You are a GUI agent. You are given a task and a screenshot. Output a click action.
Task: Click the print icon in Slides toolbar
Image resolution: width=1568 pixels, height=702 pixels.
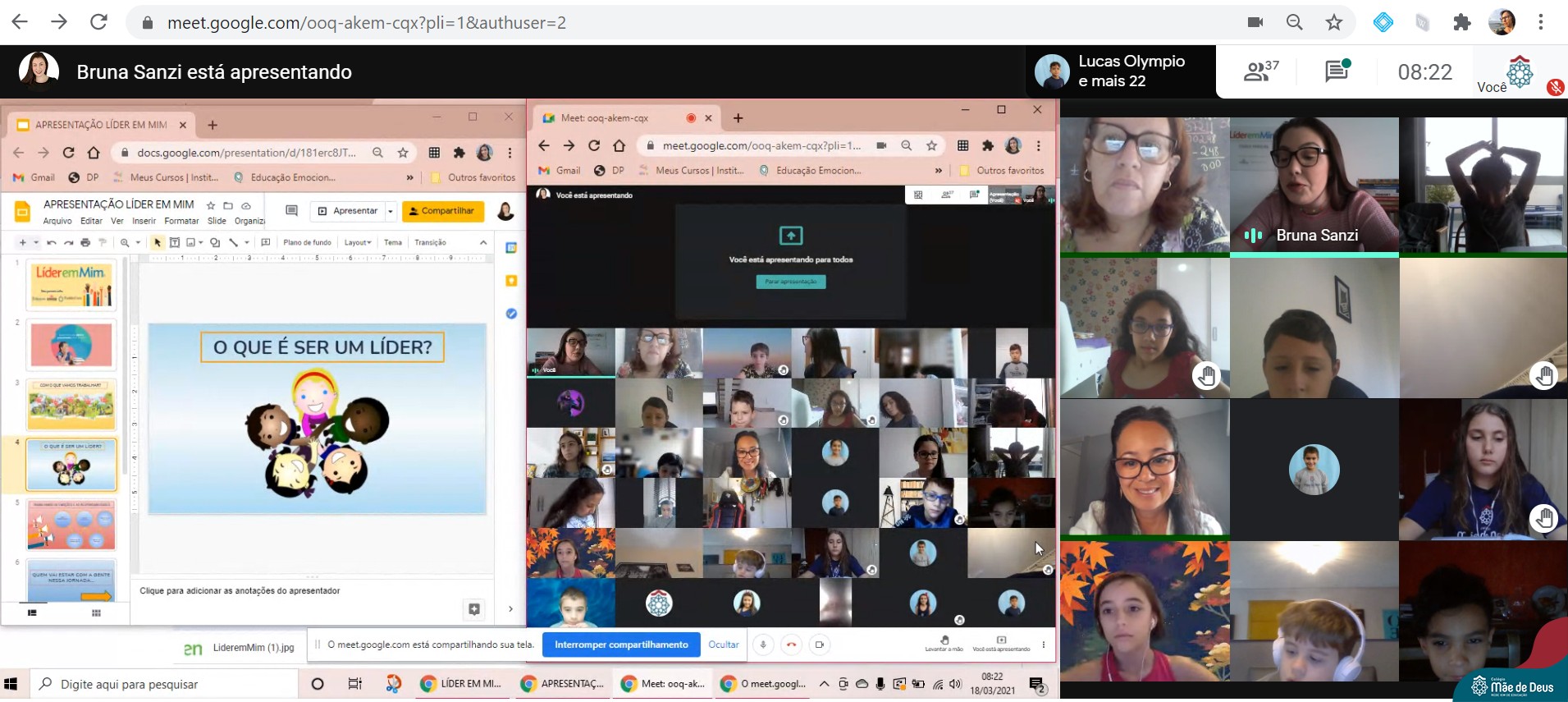click(85, 242)
